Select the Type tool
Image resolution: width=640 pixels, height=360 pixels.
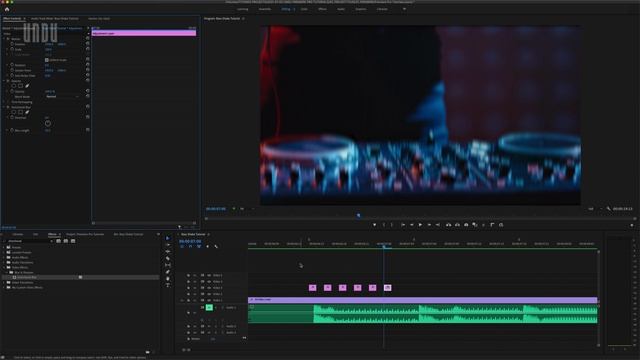[x=168, y=285]
